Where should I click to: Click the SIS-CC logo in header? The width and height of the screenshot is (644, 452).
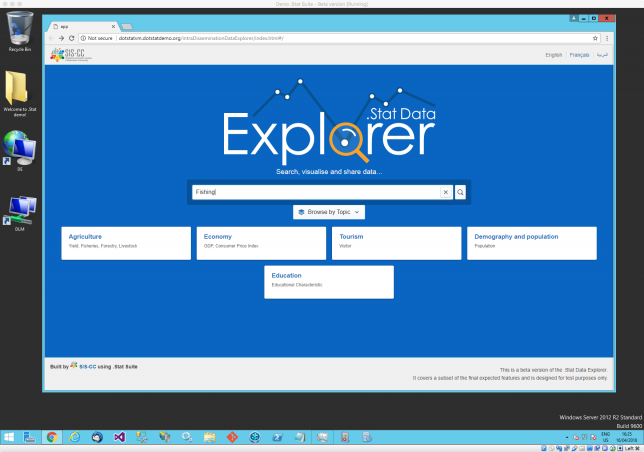point(71,55)
